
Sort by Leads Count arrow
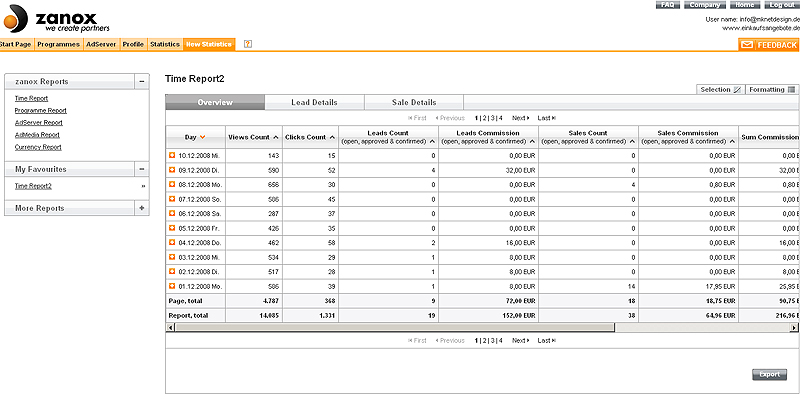point(432,141)
